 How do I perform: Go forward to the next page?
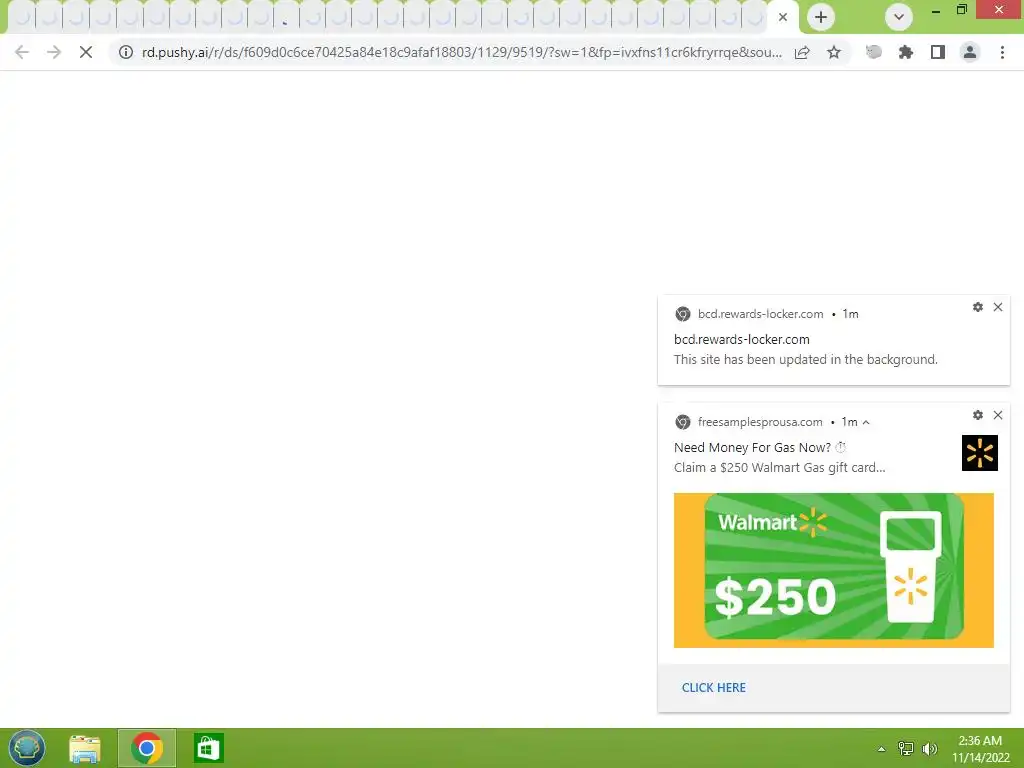(54, 52)
